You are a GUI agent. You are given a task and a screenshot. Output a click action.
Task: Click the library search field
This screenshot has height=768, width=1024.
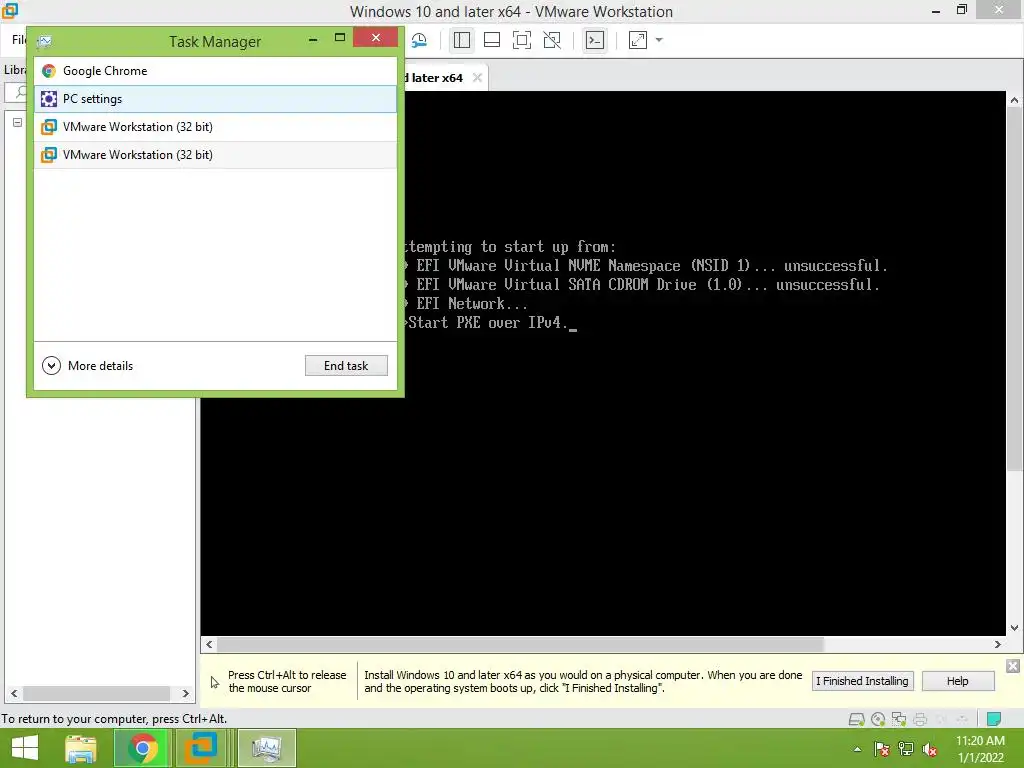18,92
